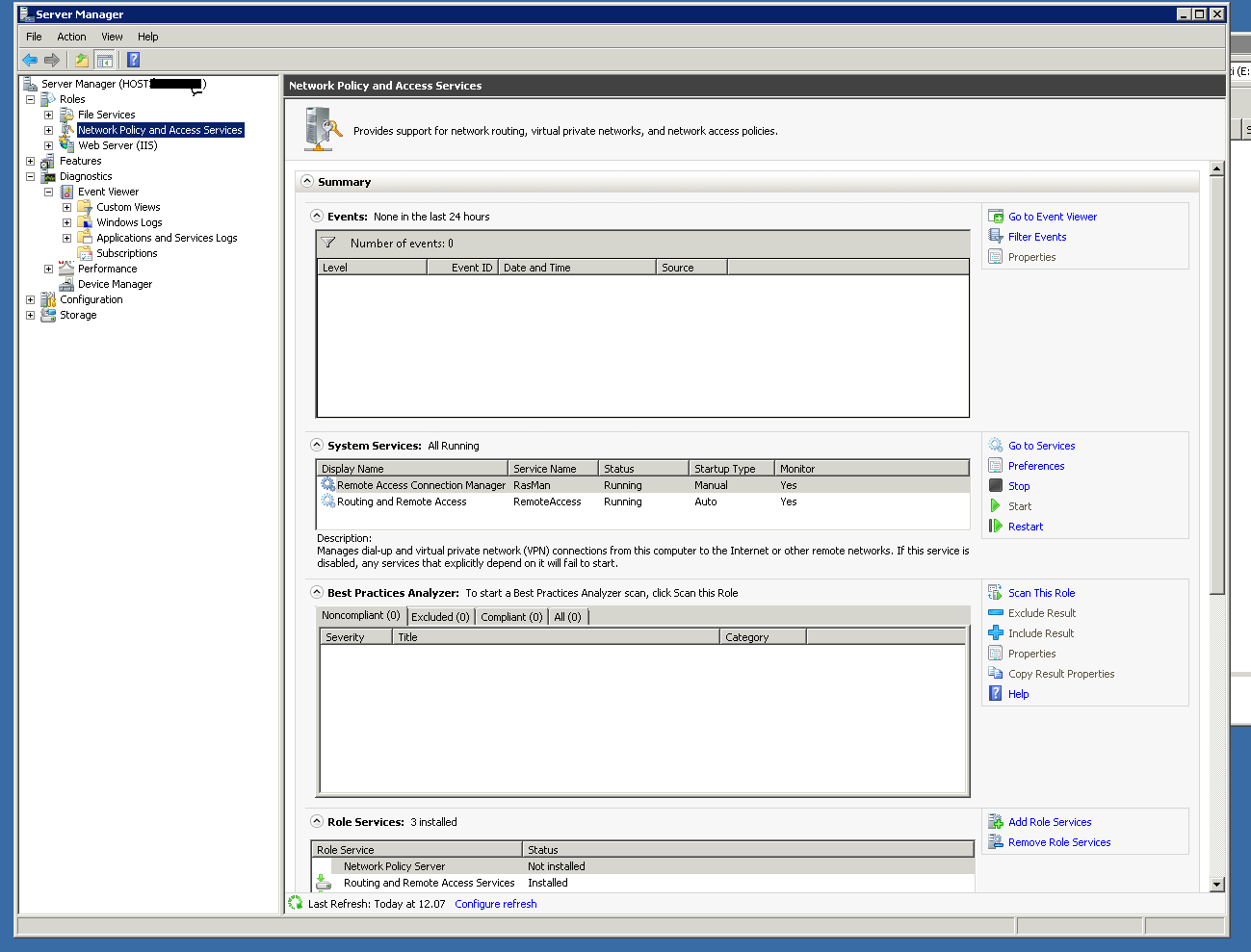Click the Filter Events icon
This screenshot has width=1251, height=952.
pyautogui.click(x=996, y=237)
